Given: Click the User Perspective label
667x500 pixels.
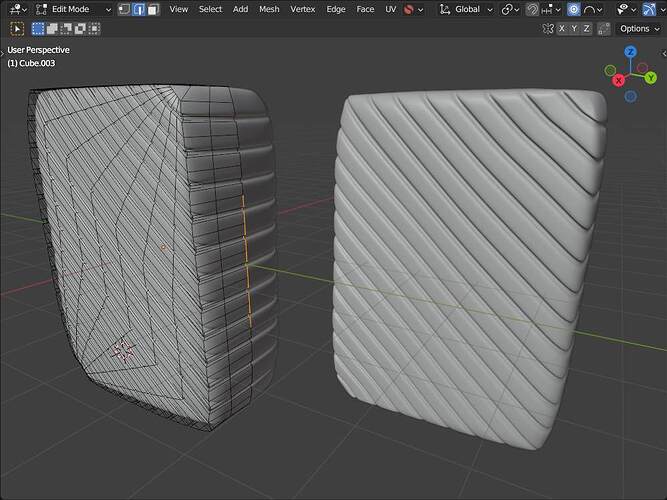Looking at the screenshot, I should pos(38,50).
